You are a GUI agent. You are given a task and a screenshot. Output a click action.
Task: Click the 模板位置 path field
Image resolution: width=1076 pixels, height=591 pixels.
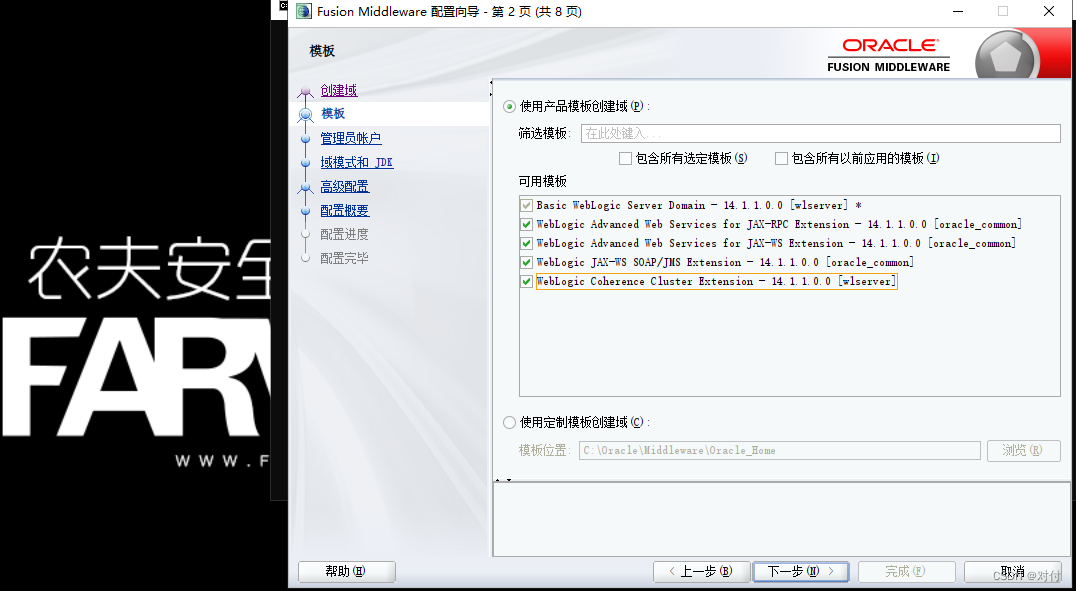(780, 450)
